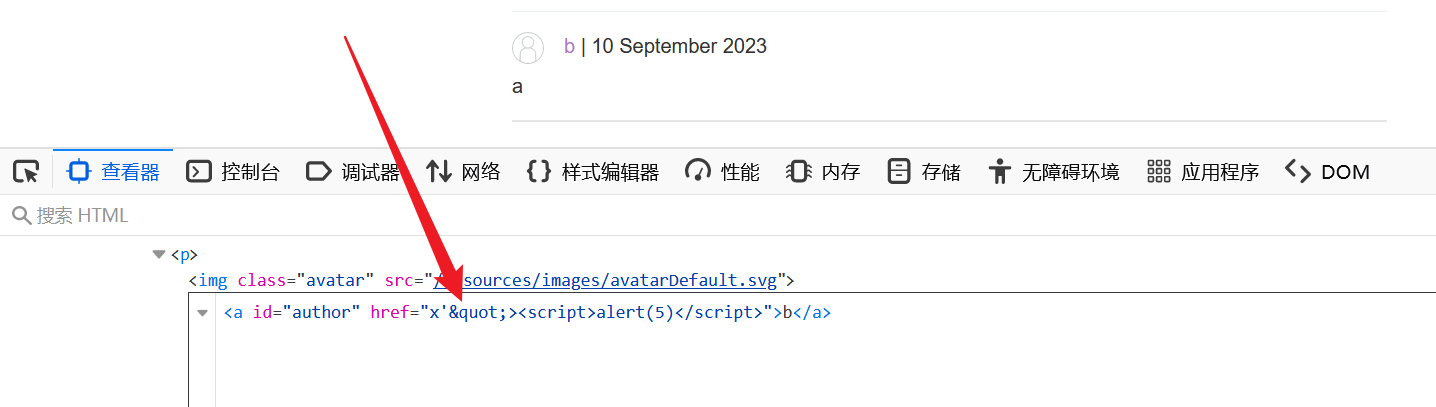Switch to the 应用程序 Application tab
Viewport: 1436px width, 407px height.
point(1203,172)
